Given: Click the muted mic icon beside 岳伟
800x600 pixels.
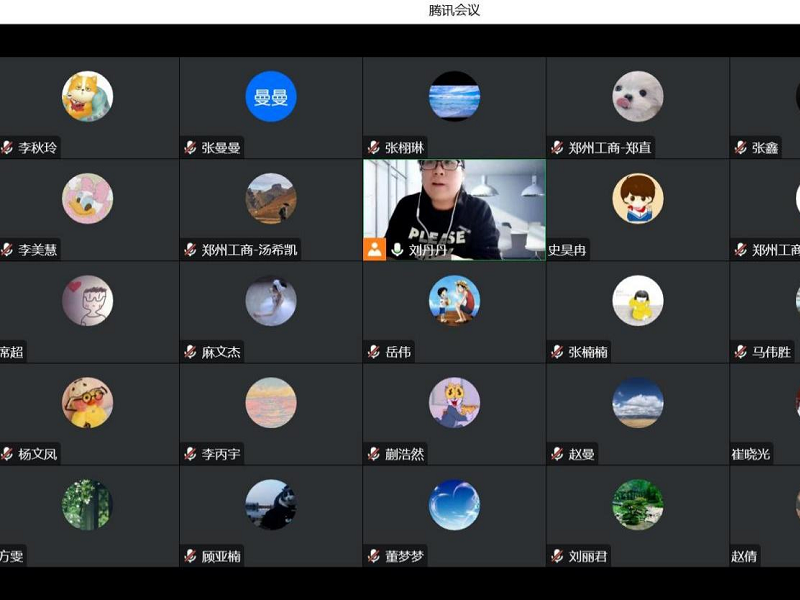Looking at the screenshot, I should click(x=374, y=352).
